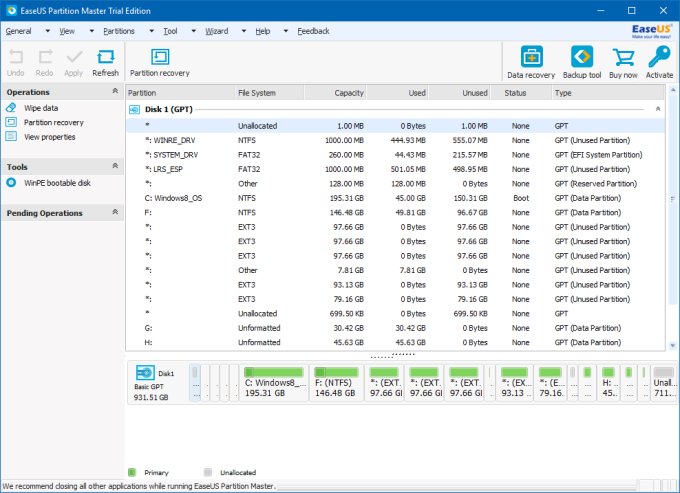Collapse the Tools panel section

coord(113,167)
